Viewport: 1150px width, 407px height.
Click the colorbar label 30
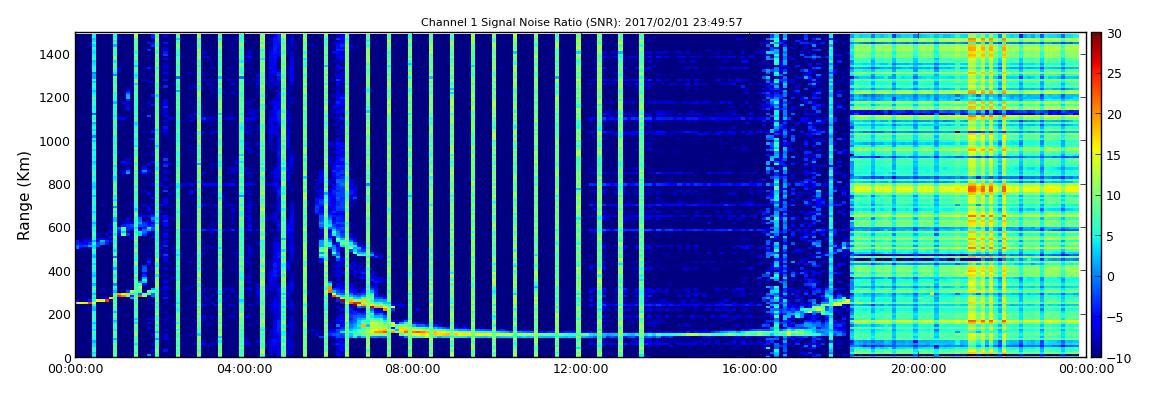[1116, 34]
